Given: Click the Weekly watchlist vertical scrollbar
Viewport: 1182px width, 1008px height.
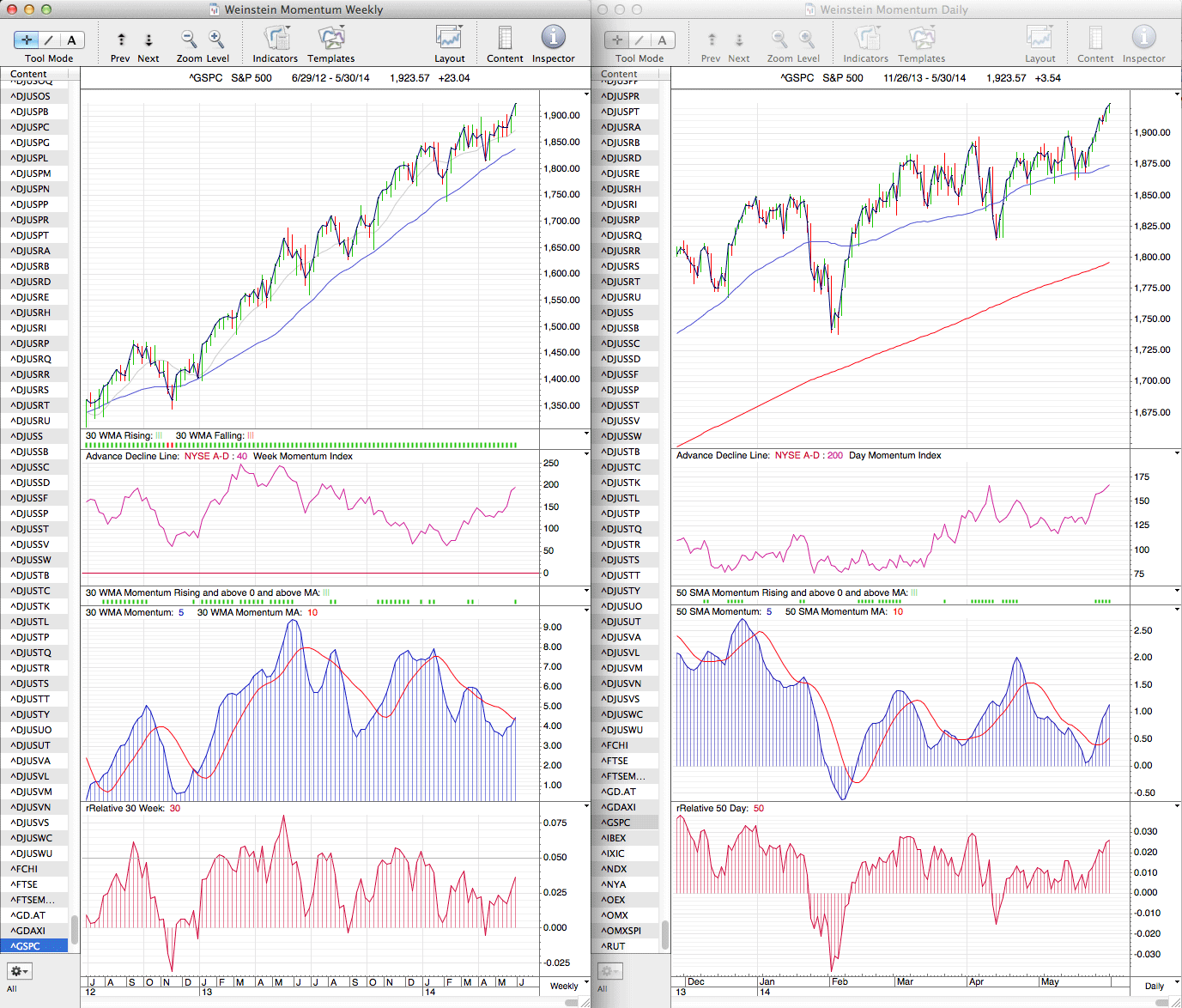Looking at the screenshot, I should 75,929.
